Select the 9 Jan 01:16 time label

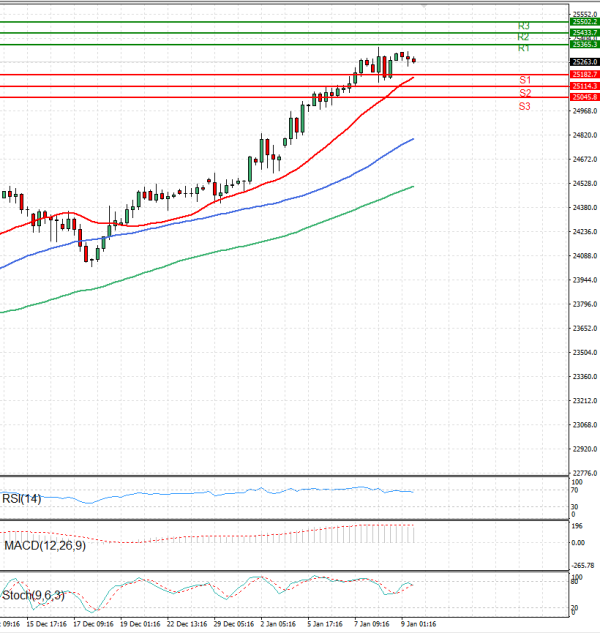coord(417,623)
